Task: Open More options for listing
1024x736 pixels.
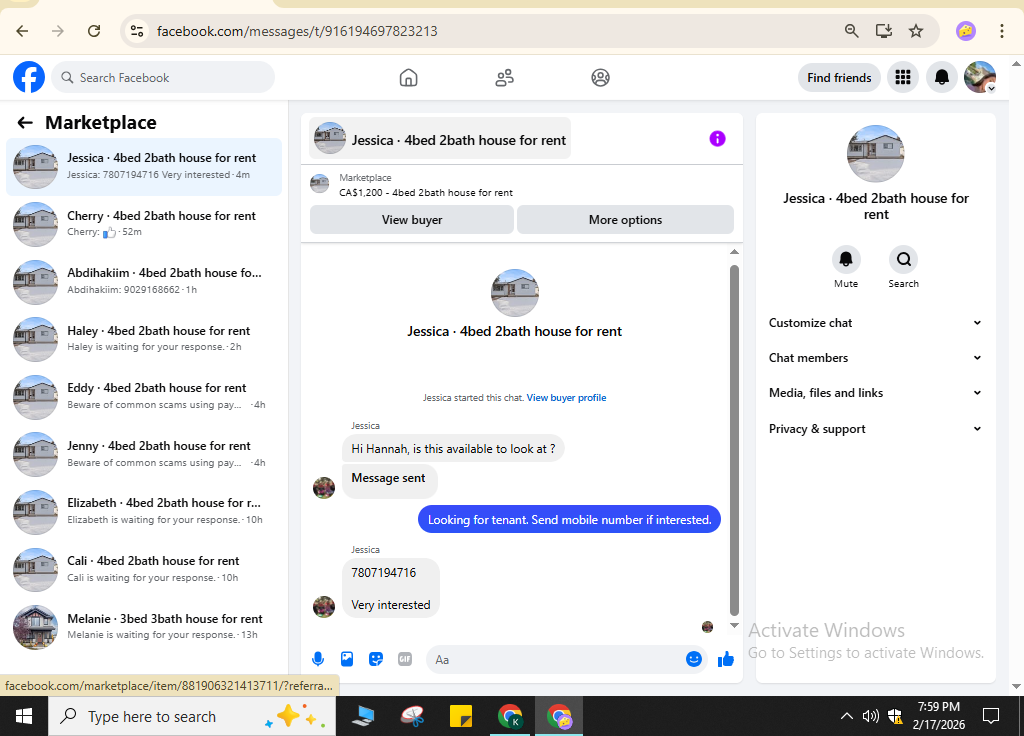Action: point(625,220)
